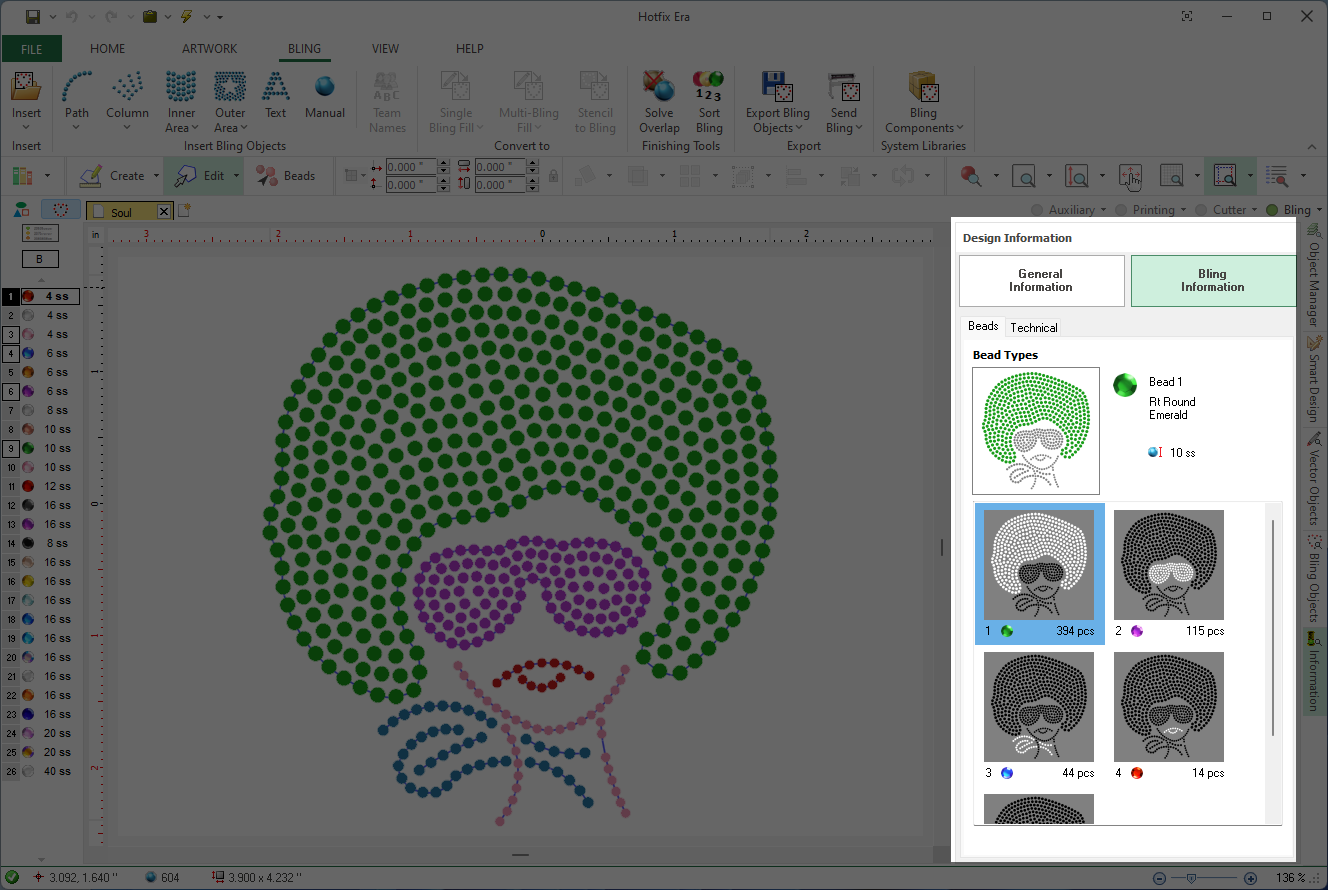Expand the Edit tool dropdown arrow
Screen dimensions: 1328x890
[236, 176]
